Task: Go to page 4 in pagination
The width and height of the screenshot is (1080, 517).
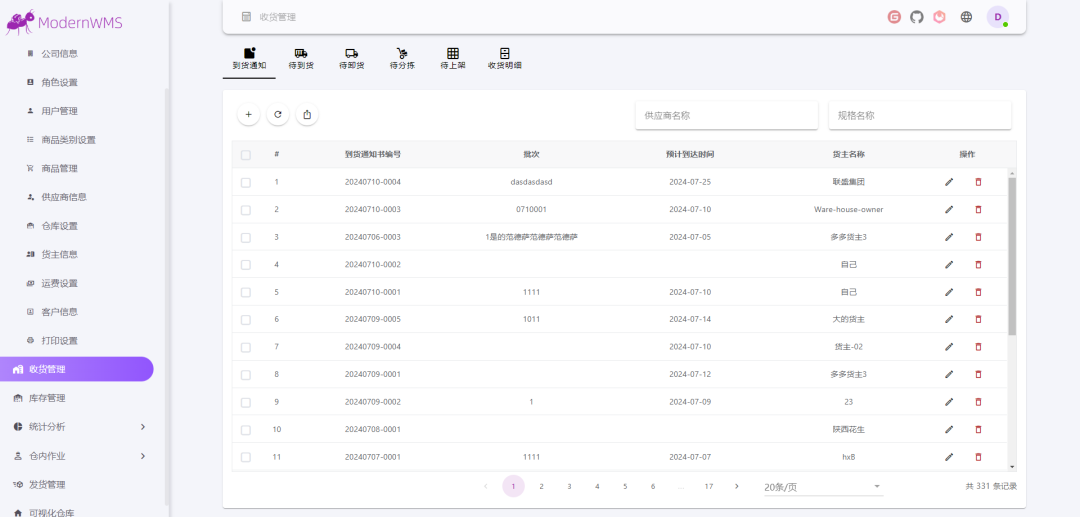Action: 597,487
